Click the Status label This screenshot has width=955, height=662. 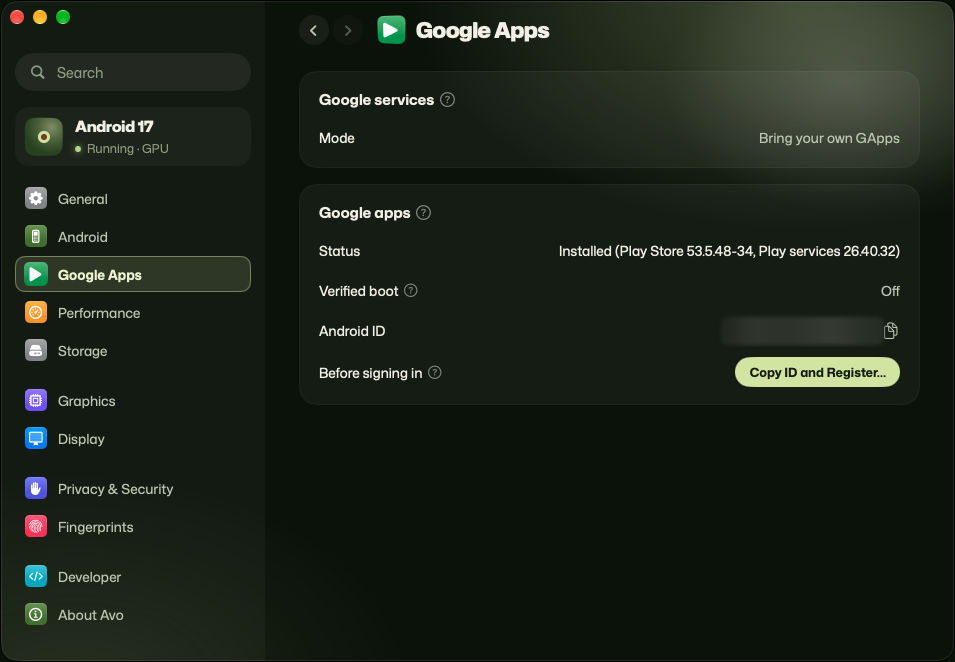pos(339,251)
